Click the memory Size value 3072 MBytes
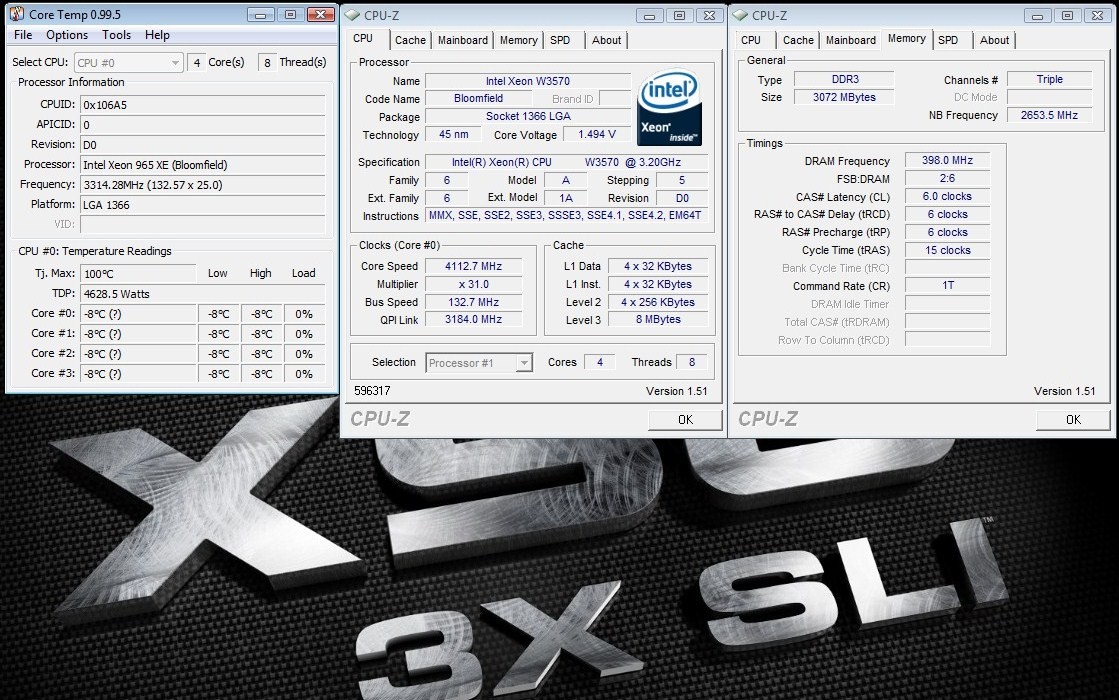 [x=844, y=97]
